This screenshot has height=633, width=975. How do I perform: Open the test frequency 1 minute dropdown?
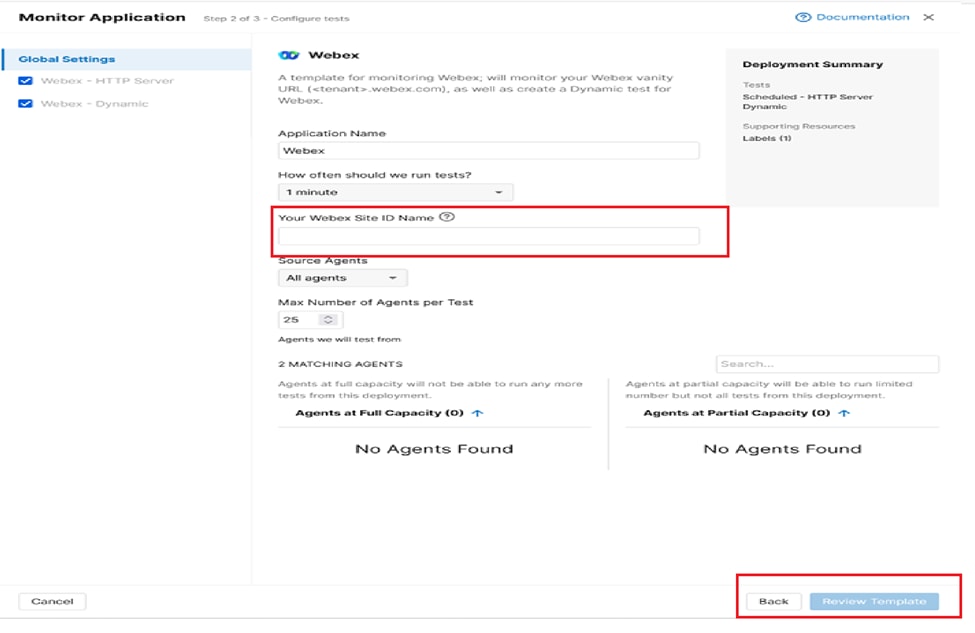click(395, 192)
